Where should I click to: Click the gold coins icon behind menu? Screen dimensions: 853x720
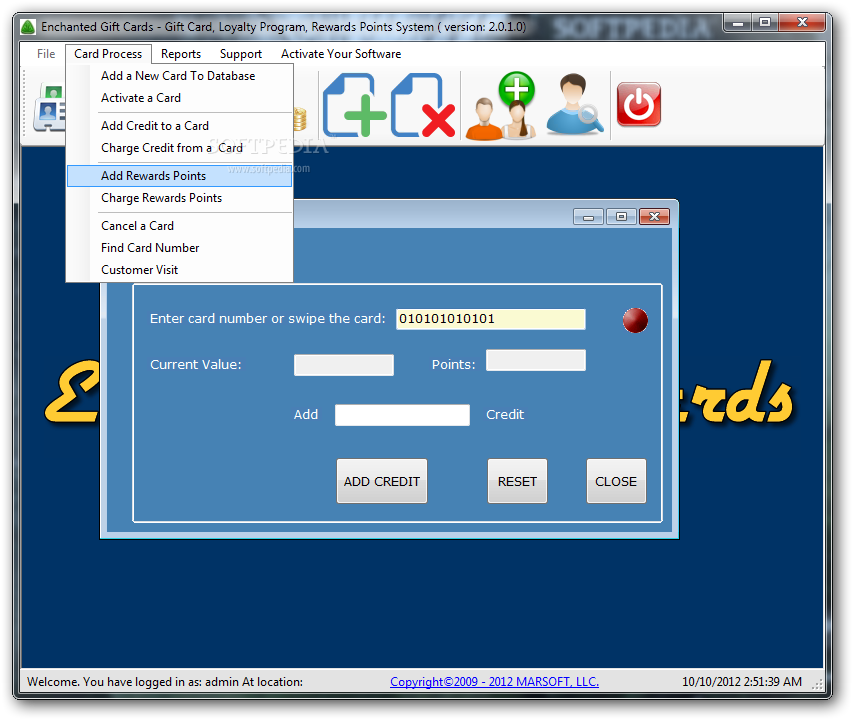(300, 119)
